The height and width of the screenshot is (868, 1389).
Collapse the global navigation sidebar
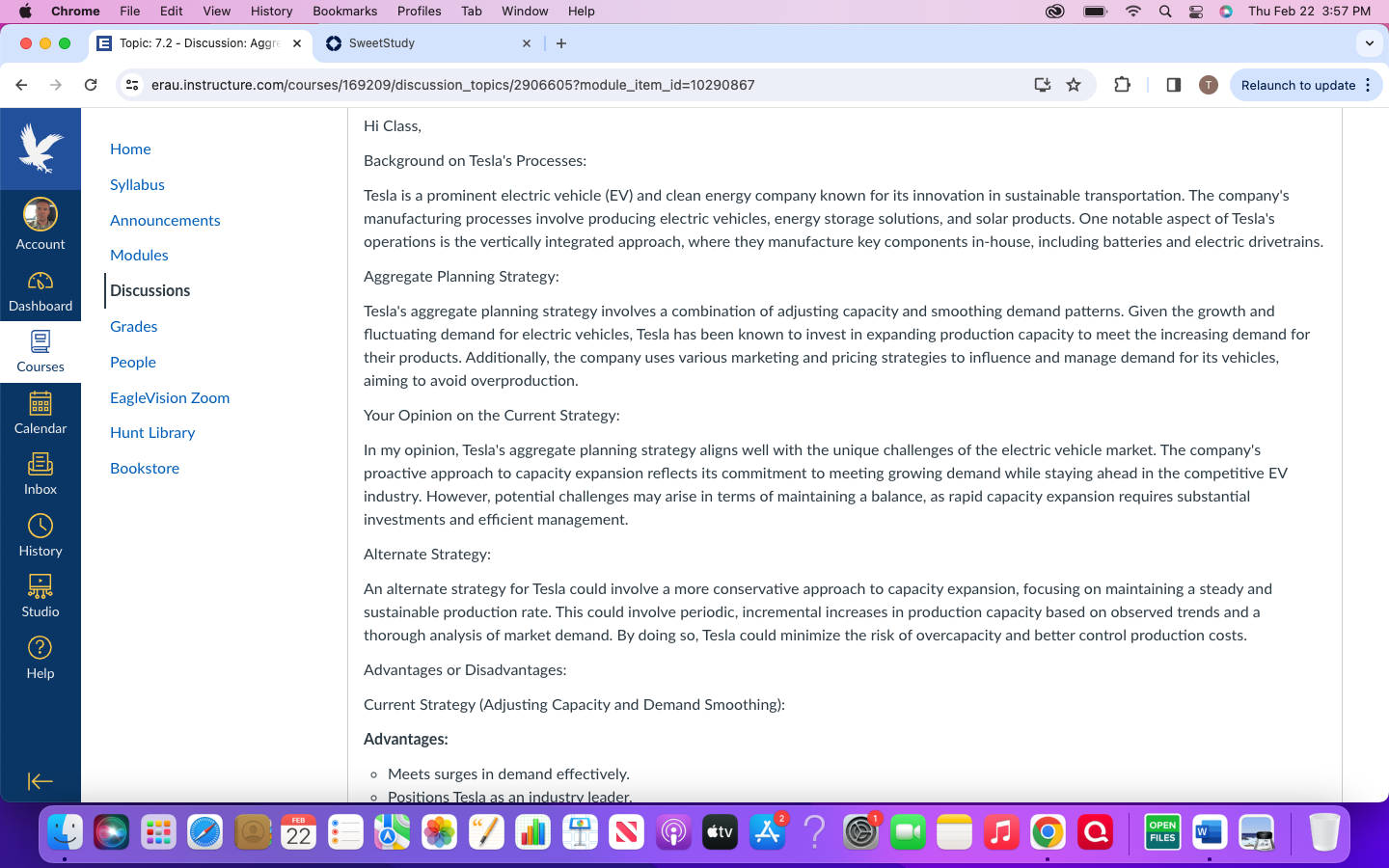coord(41,781)
